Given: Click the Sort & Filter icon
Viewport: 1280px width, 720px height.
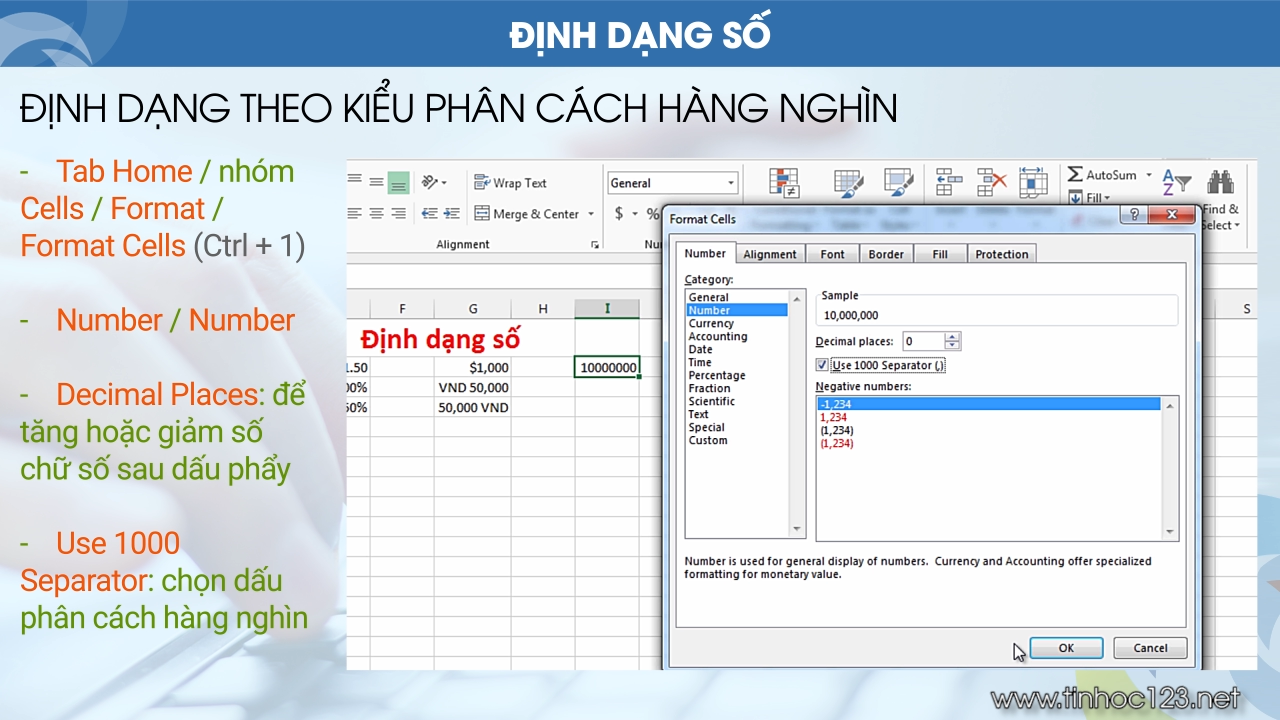Looking at the screenshot, I should pyautogui.click(x=1176, y=182).
